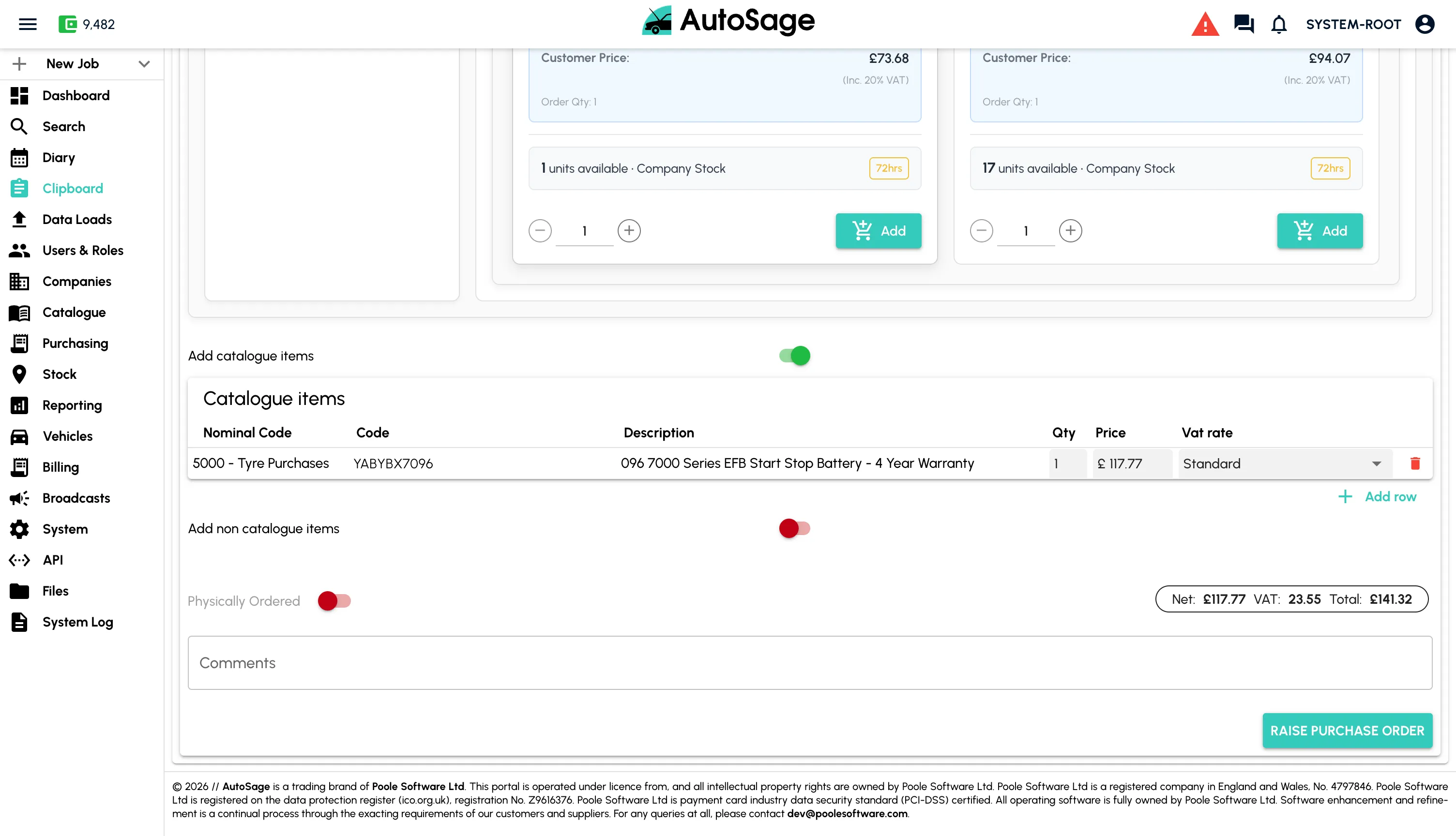Click the API code brackets icon
This screenshot has height=836, width=1456.
coord(19,560)
